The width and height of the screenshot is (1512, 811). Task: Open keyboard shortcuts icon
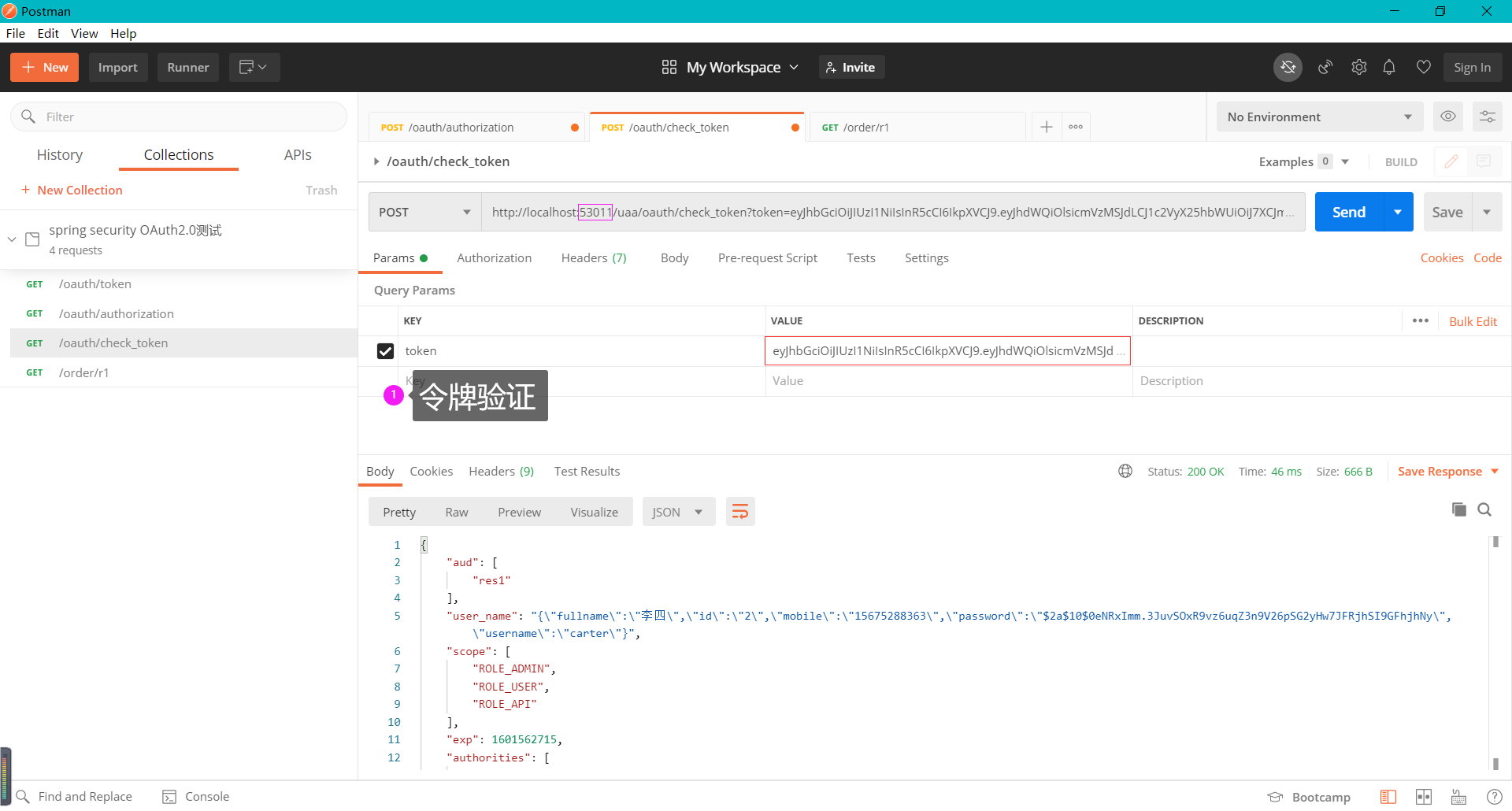1458,797
